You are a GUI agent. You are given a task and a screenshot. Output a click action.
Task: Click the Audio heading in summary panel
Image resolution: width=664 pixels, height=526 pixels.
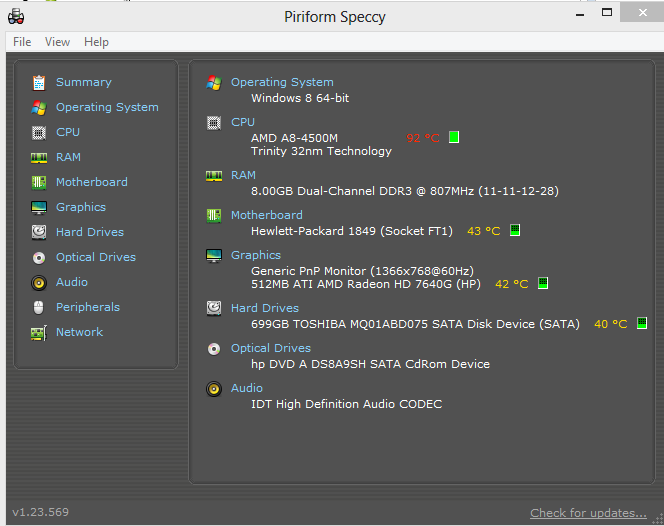tap(246, 388)
